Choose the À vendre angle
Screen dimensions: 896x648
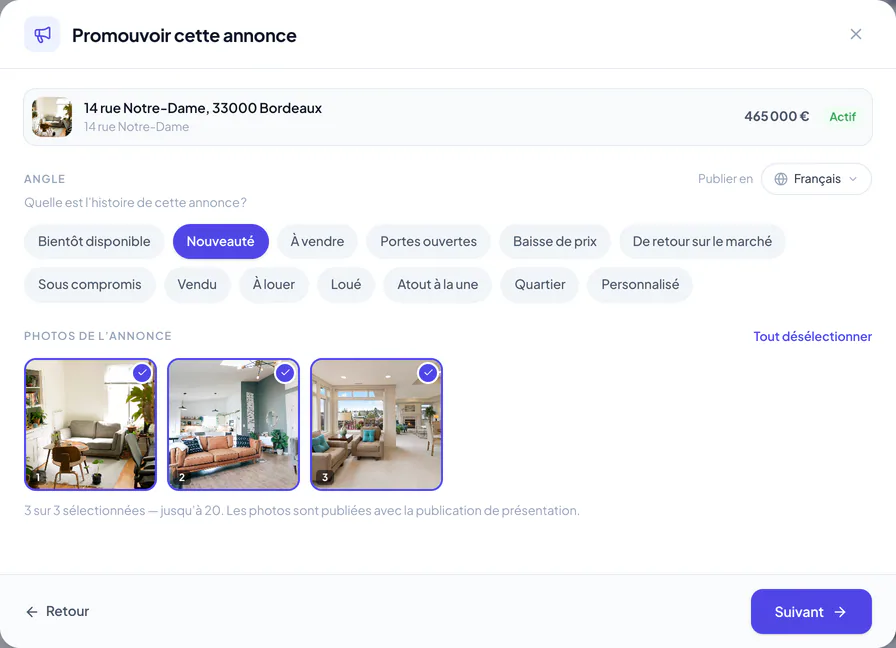pos(317,241)
